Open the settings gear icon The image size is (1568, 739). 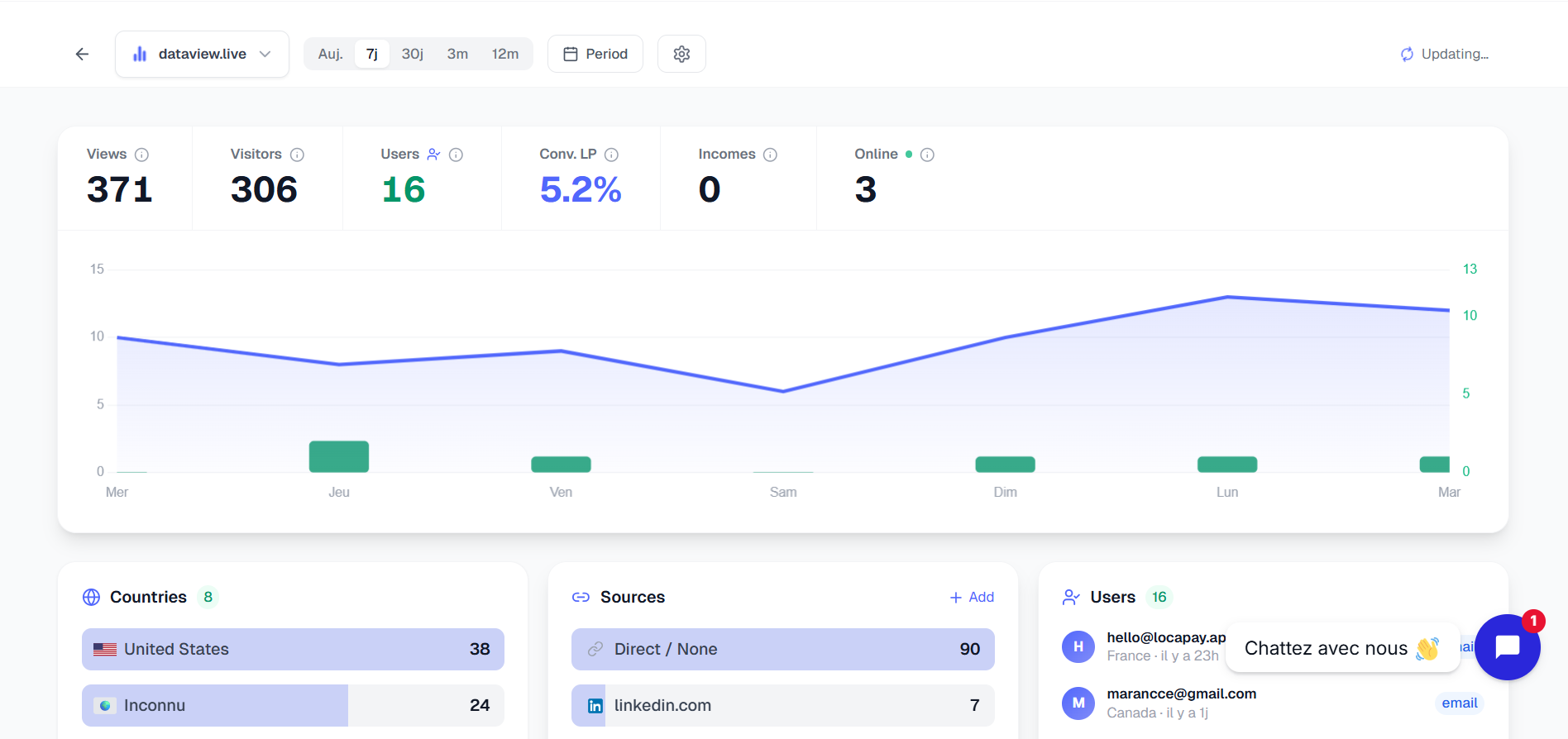(x=681, y=55)
